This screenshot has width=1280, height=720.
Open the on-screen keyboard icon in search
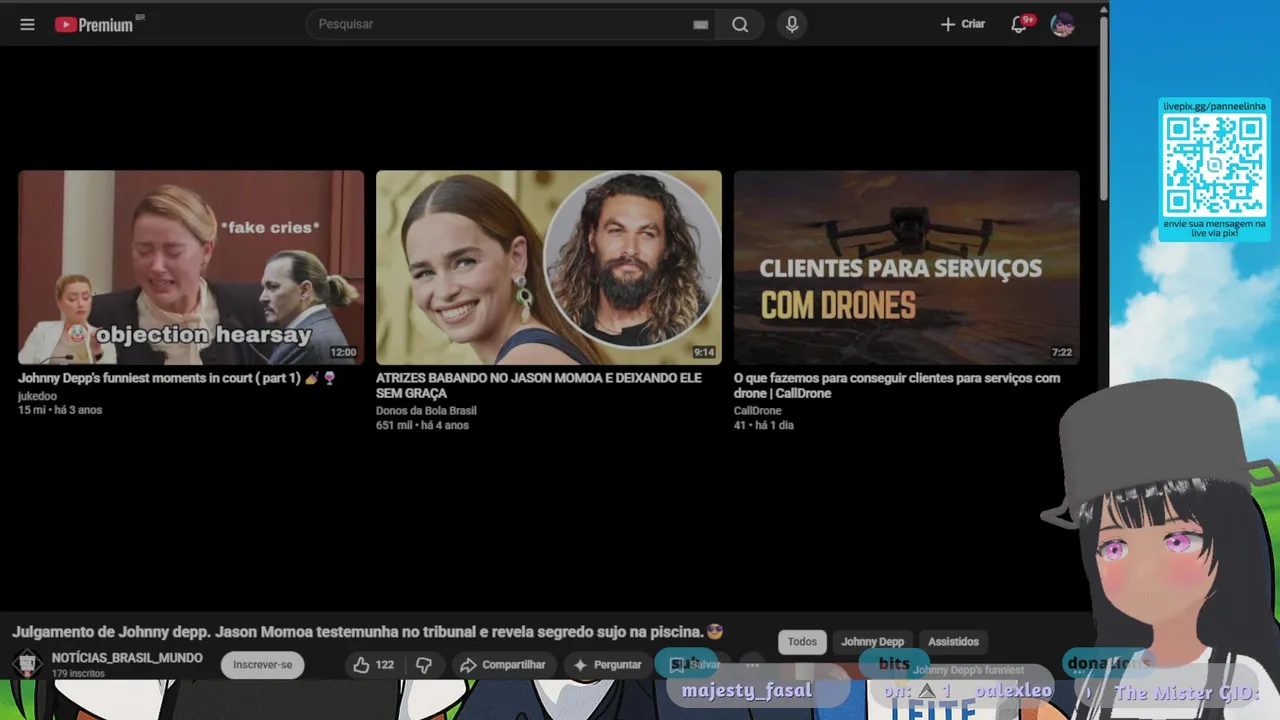701,25
